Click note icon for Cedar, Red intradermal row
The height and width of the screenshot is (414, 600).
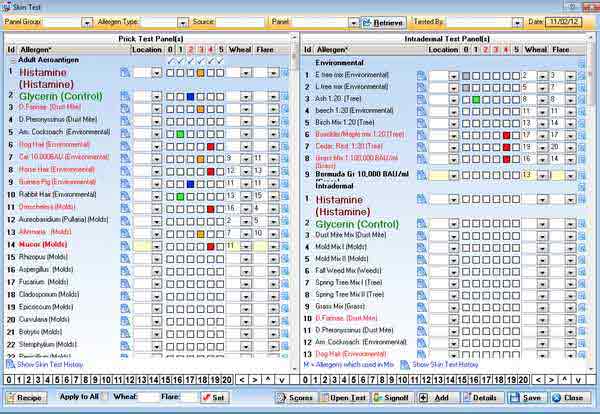pos(421,147)
